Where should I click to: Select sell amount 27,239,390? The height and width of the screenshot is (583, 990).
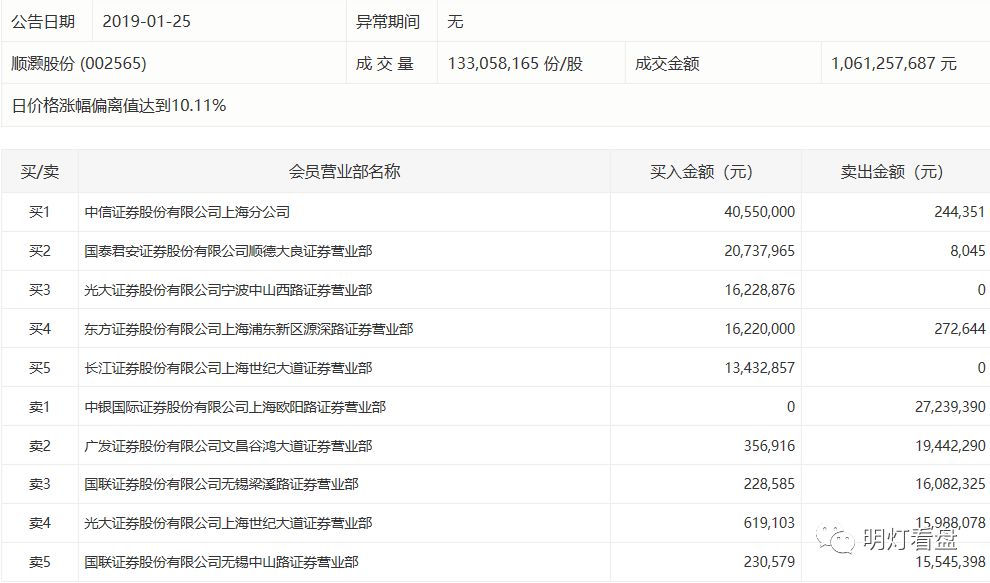[950, 407]
